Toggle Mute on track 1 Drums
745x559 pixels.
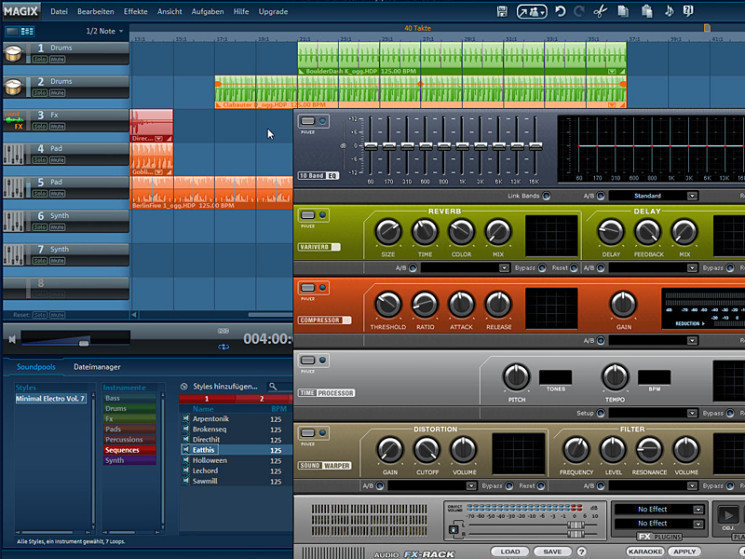[x=57, y=59]
